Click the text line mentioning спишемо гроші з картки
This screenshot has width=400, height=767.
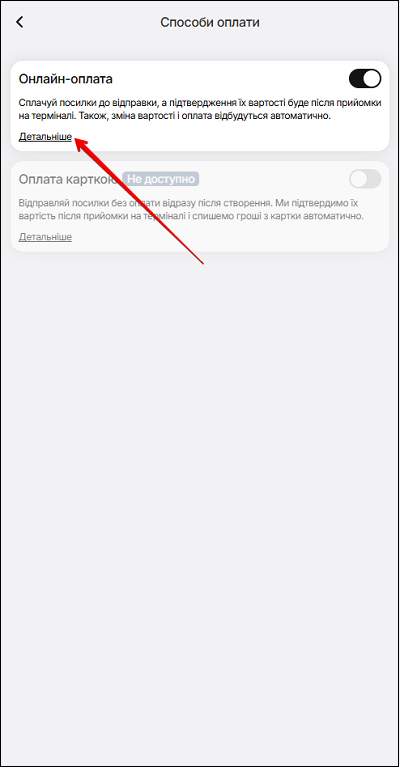tap(191, 216)
